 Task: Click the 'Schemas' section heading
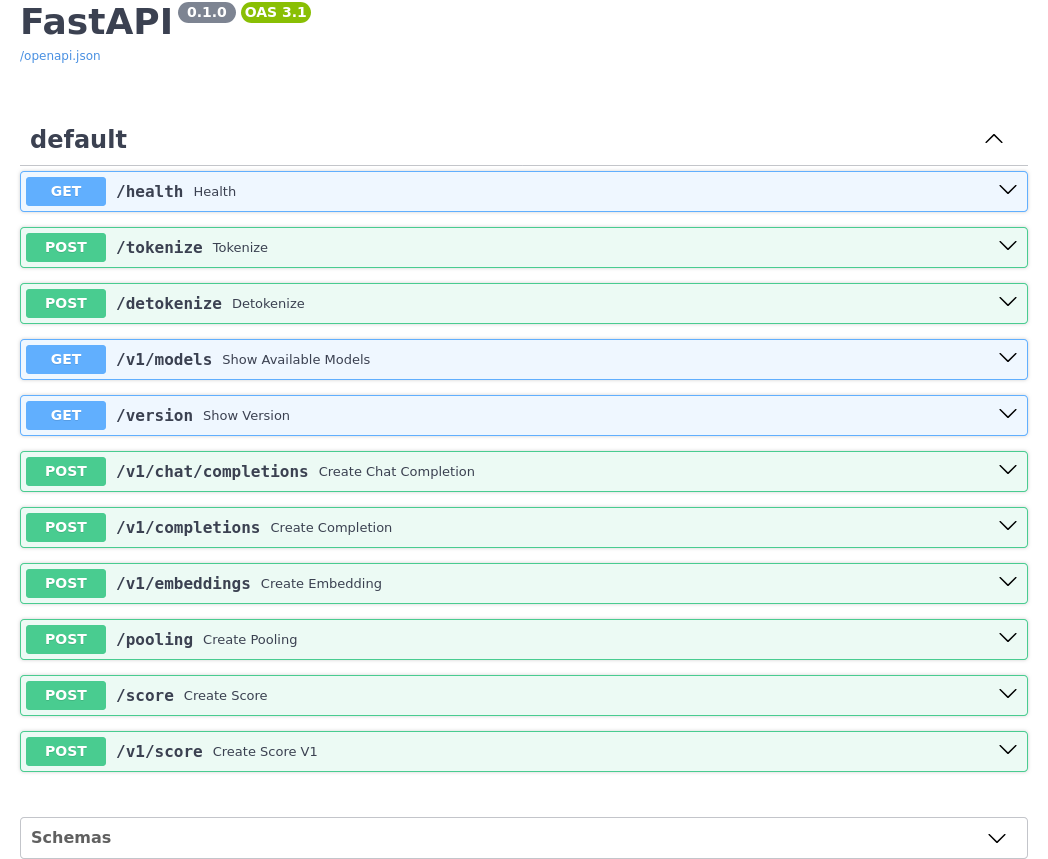click(71, 838)
